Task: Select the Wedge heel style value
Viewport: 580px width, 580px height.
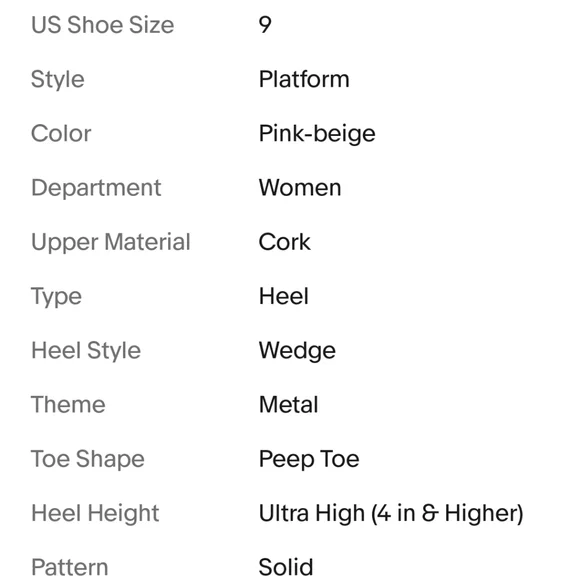Action: tap(297, 351)
